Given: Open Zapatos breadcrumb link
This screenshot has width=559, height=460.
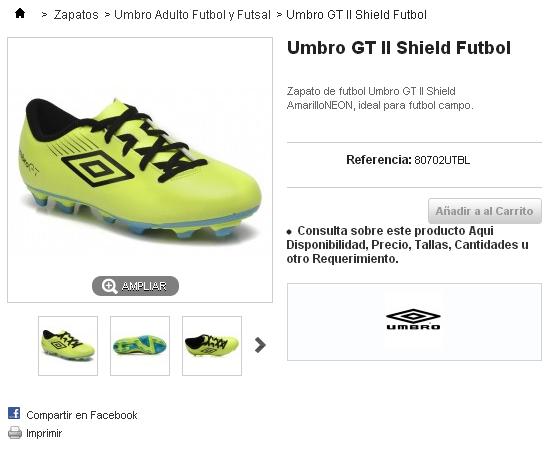Looking at the screenshot, I should (x=76, y=15).
